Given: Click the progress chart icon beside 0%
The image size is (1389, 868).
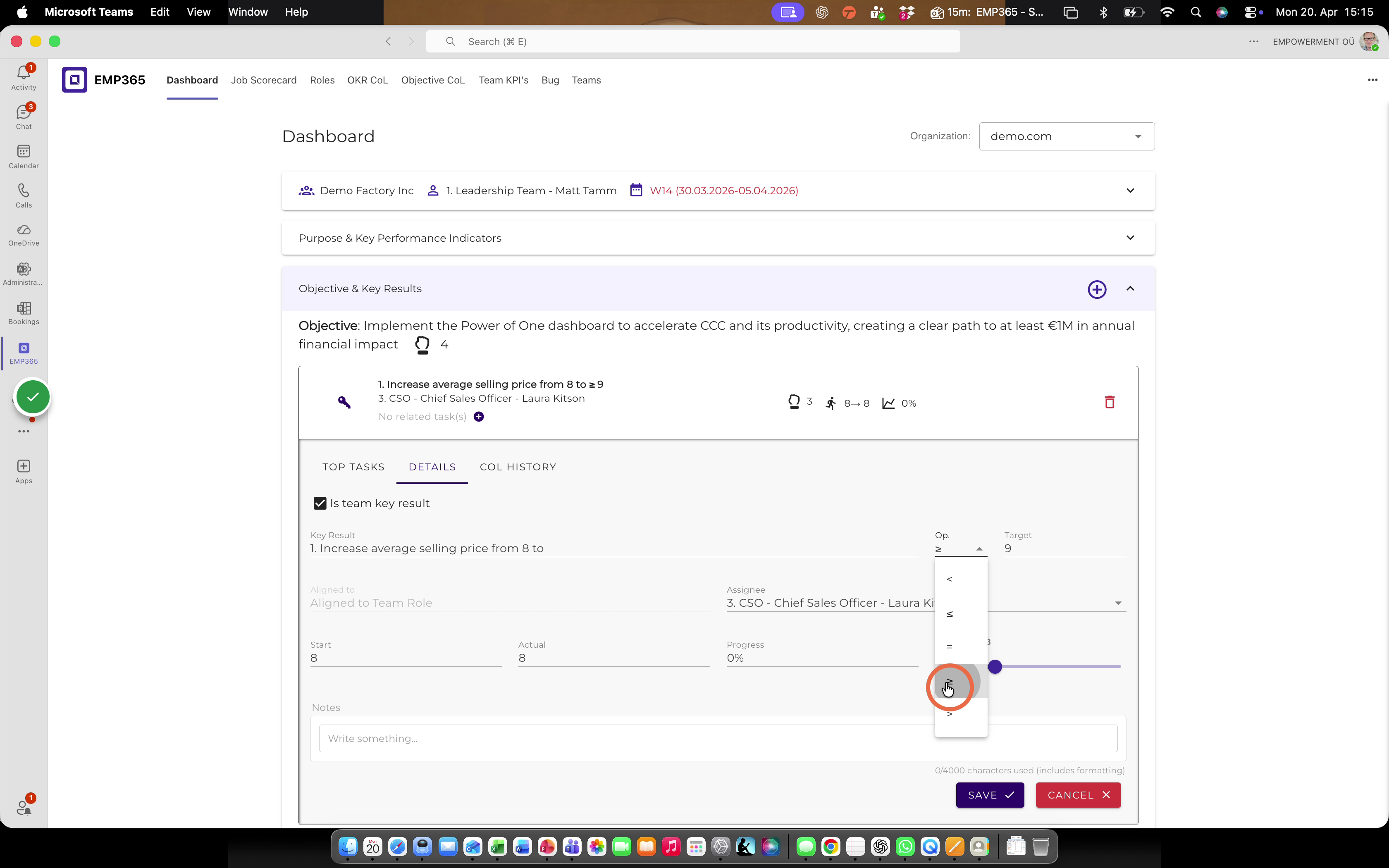Looking at the screenshot, I should point(888,403).
